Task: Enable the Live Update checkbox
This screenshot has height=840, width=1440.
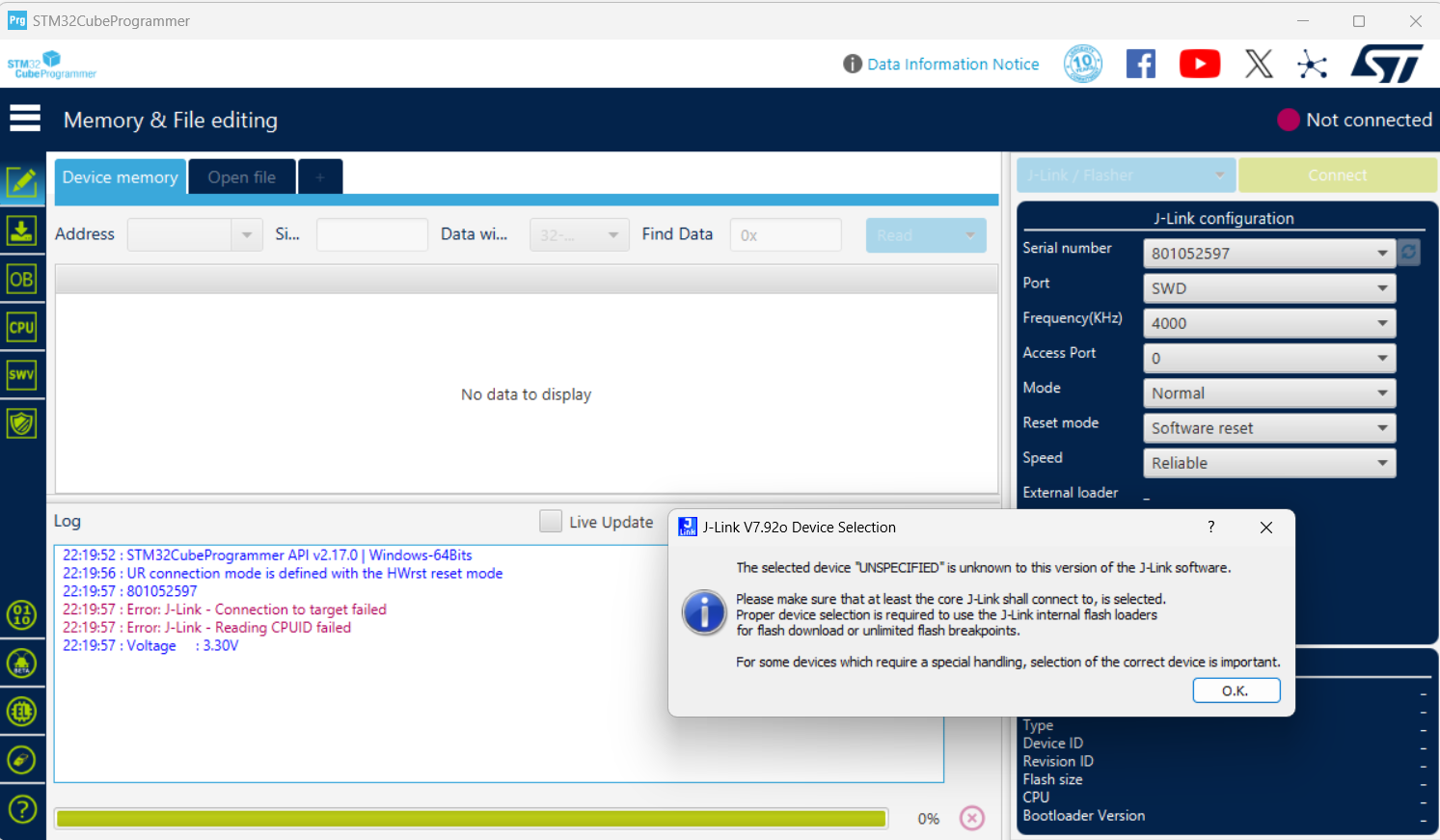Action: [x=551, y=521]
